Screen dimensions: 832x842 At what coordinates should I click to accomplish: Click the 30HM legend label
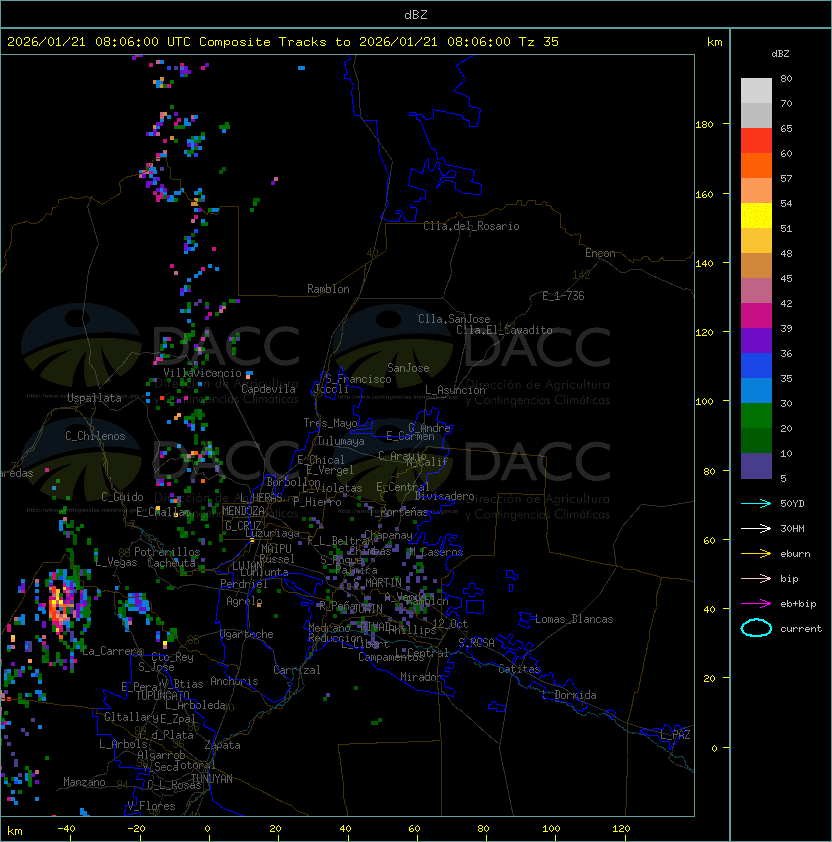(792, 528)
